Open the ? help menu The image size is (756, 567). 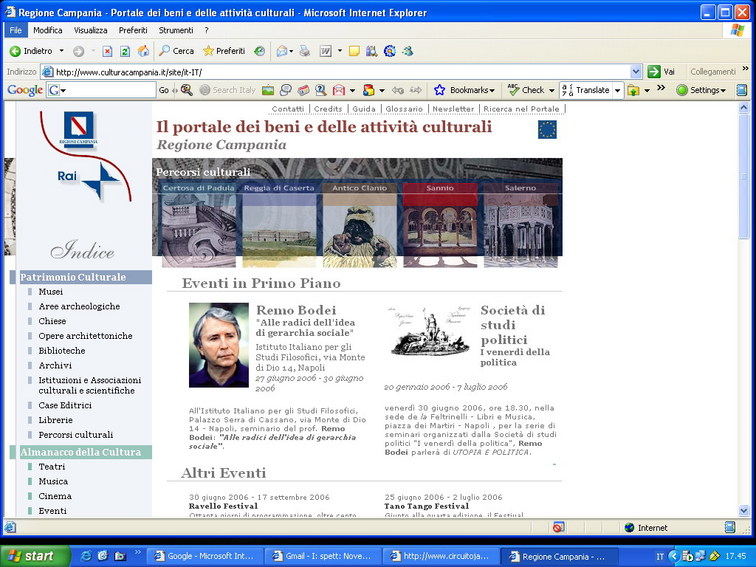tap(206, 30)
